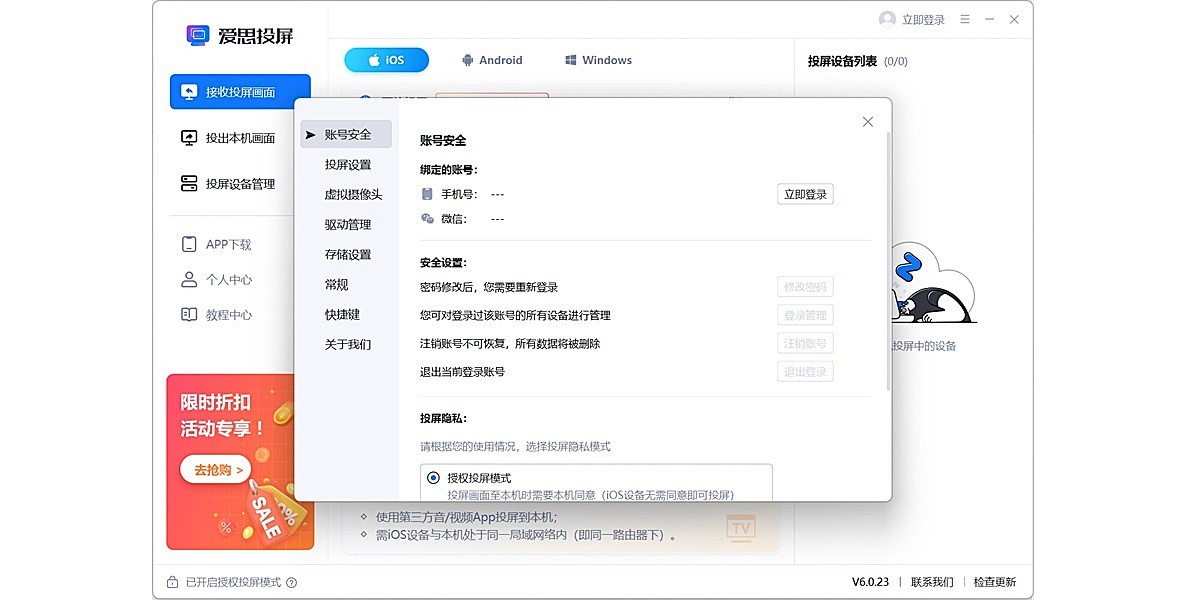Select the 接收投屏画面 sidebar icon
The height and width of the screenshot is (600, 1200).
190,91
